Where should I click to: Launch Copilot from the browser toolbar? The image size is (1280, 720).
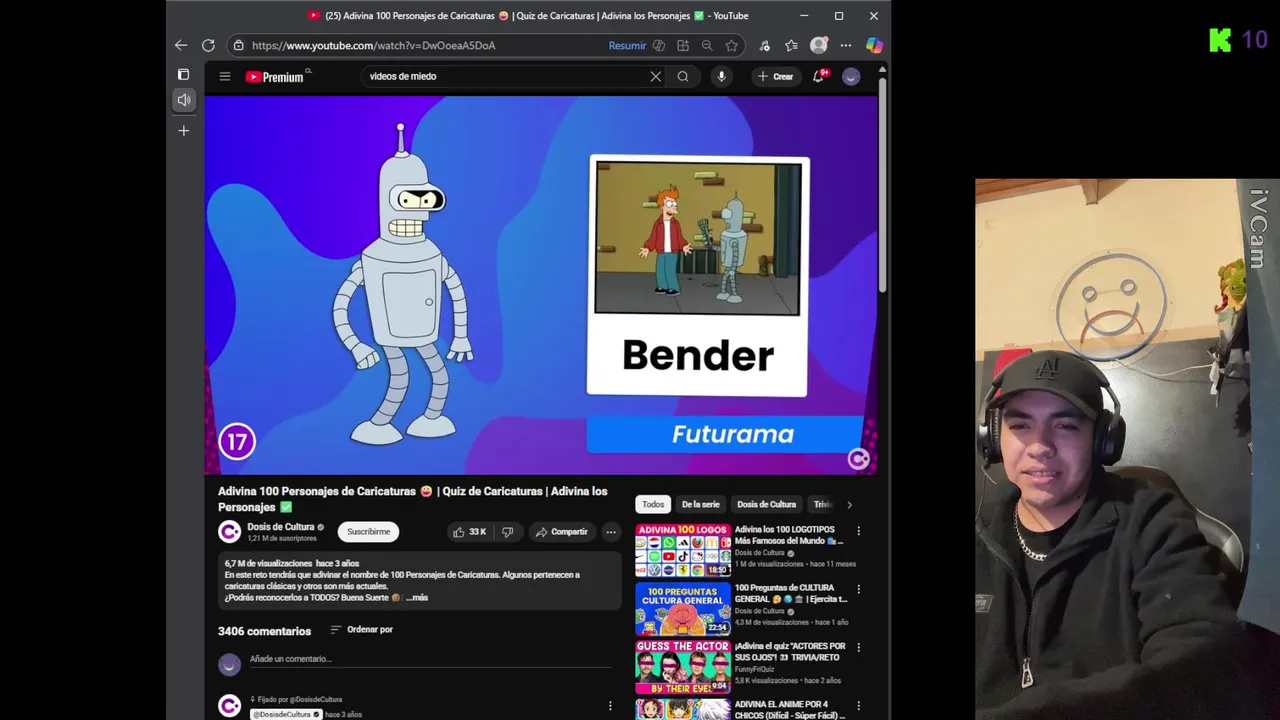[x=874, y=45]
